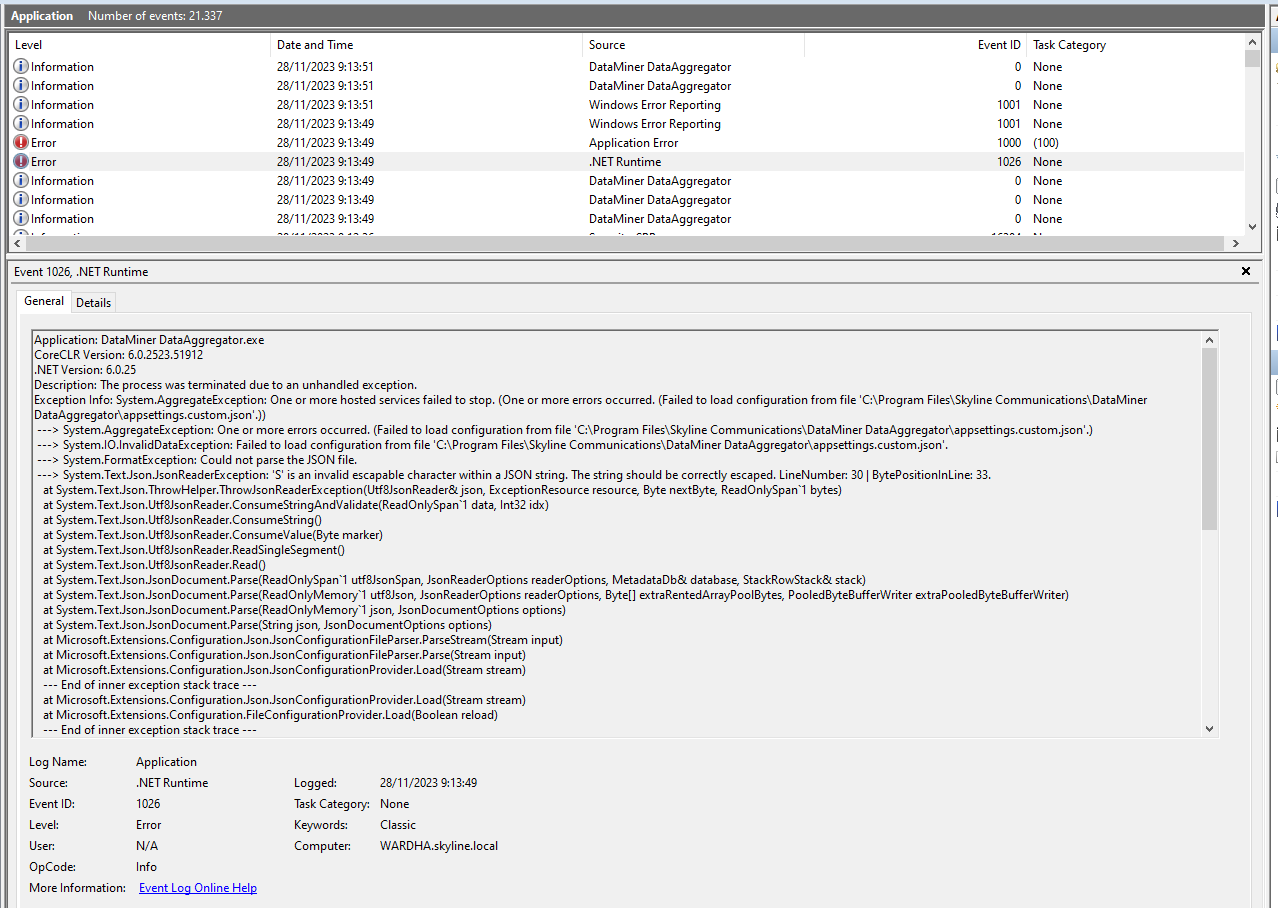Click the '.NET Version: 6.0.25' line
Screen dimensions: 1278x908
pyautogui.click(x=85, y=370)
